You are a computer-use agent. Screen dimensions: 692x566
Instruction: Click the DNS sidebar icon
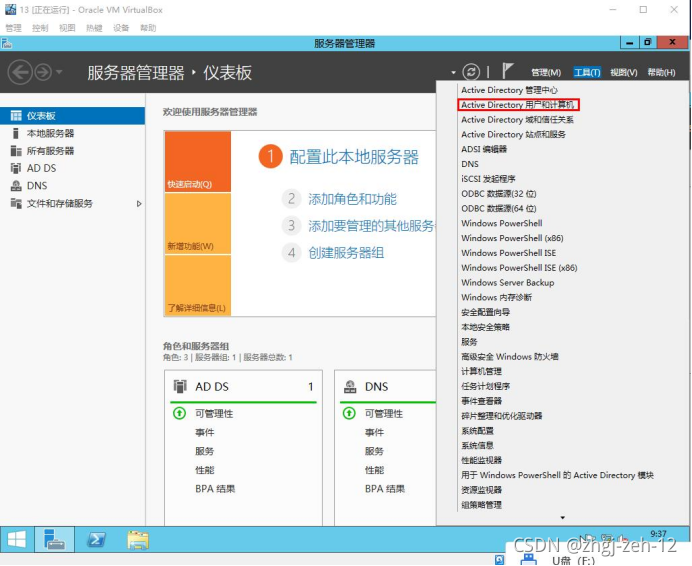click(16, 186)
